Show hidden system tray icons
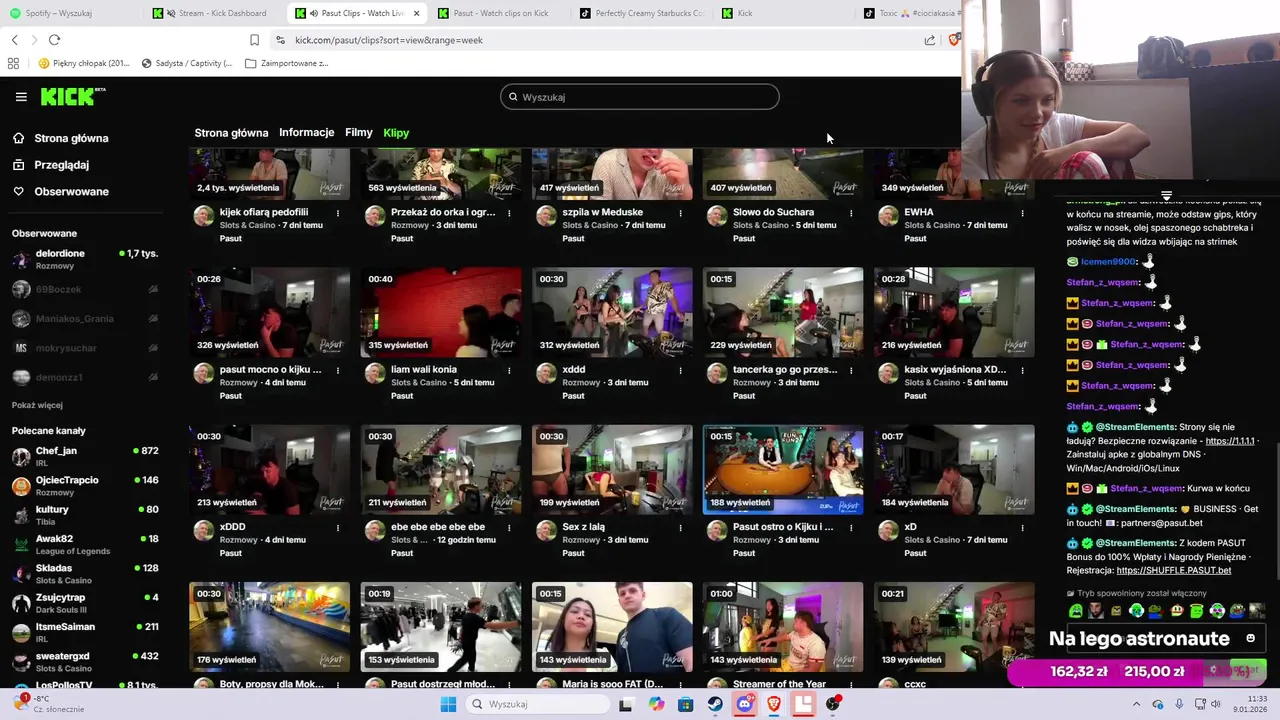Viewport: 1280px width, 720px height. click(x=1136, y=704)
